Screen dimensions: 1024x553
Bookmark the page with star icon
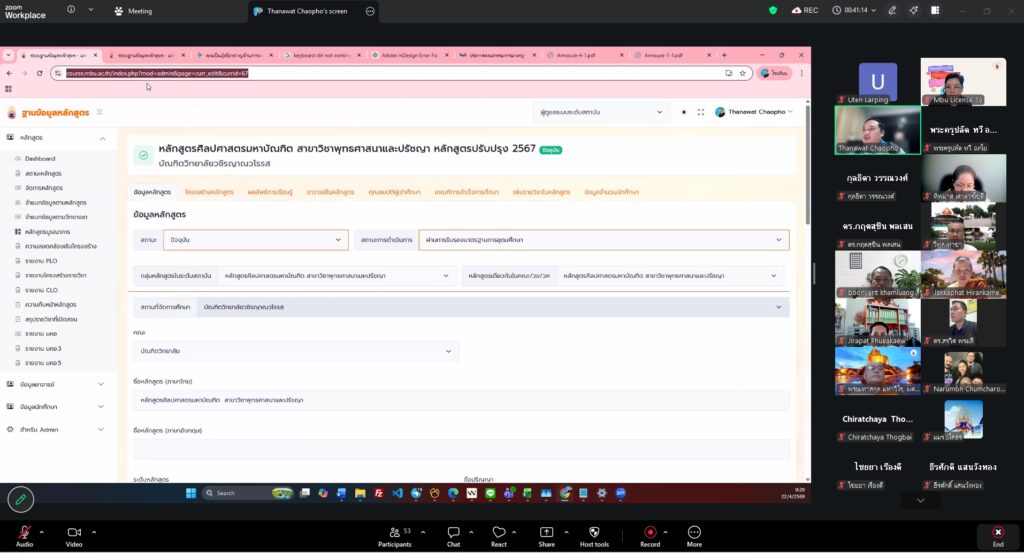point(742,73)
